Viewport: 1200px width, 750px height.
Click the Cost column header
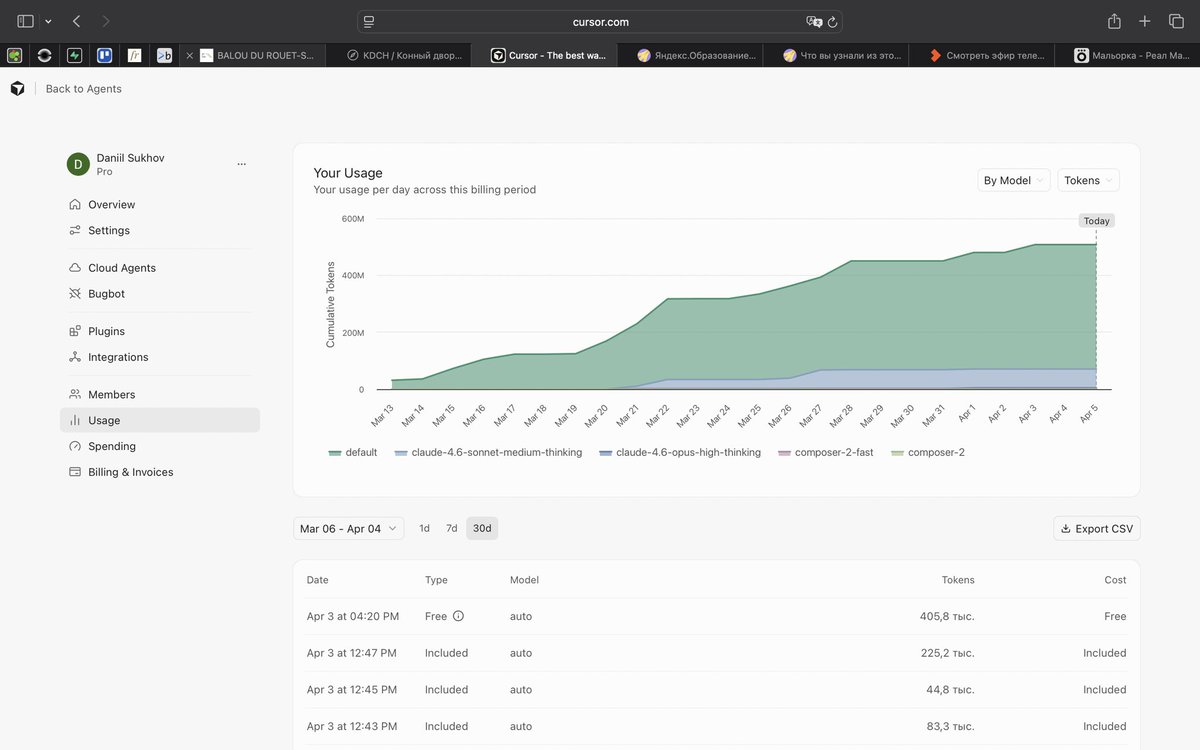pyautogui.click(x=1115, y=580)
